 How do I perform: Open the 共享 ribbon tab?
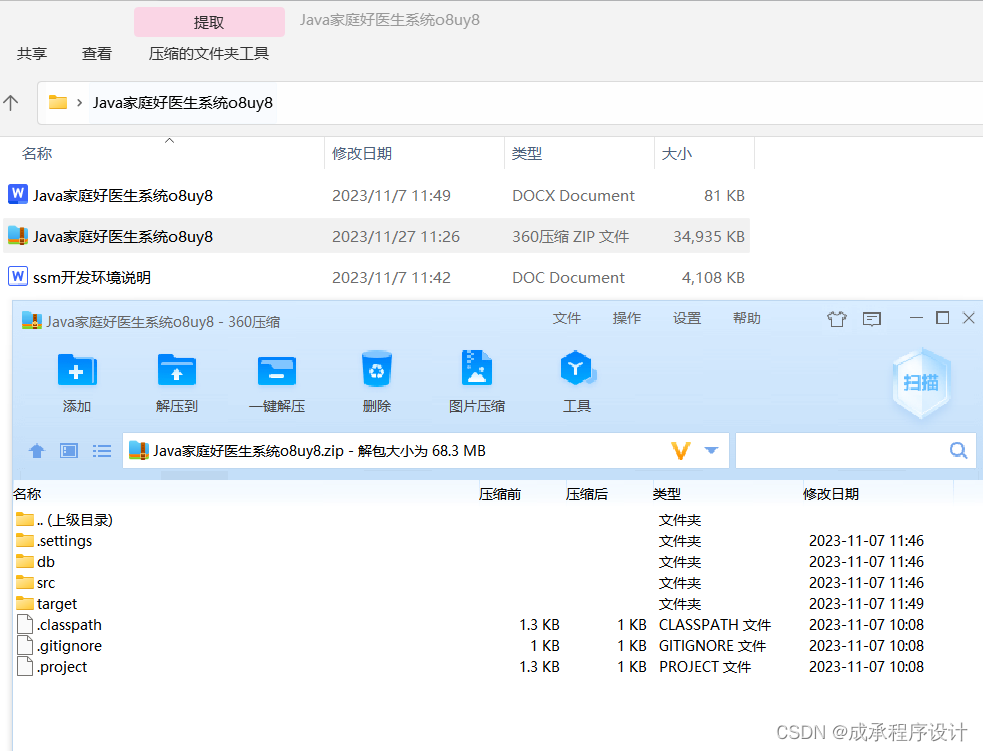(32, 54)
